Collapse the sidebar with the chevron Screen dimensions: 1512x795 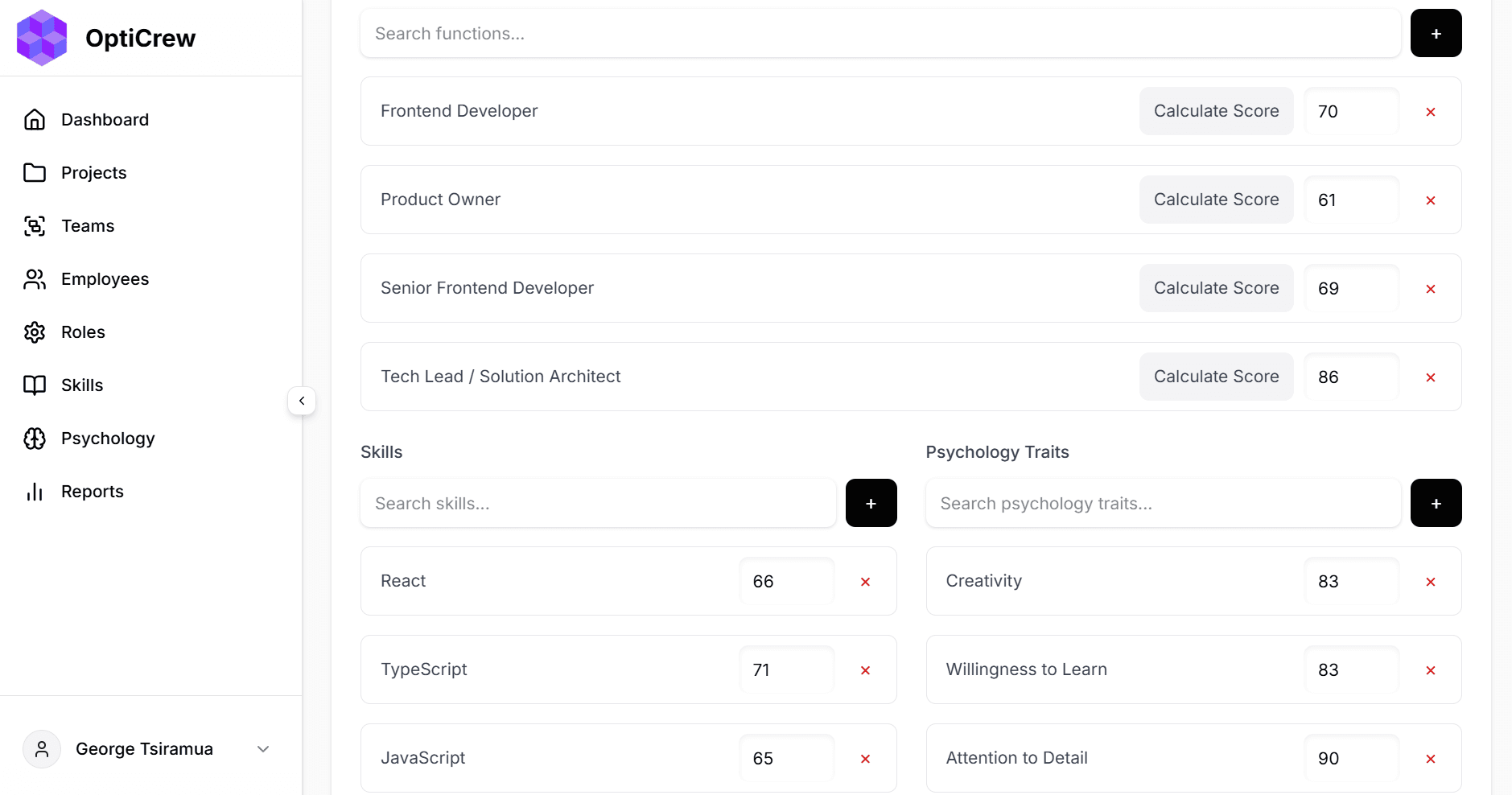[302, 400]
